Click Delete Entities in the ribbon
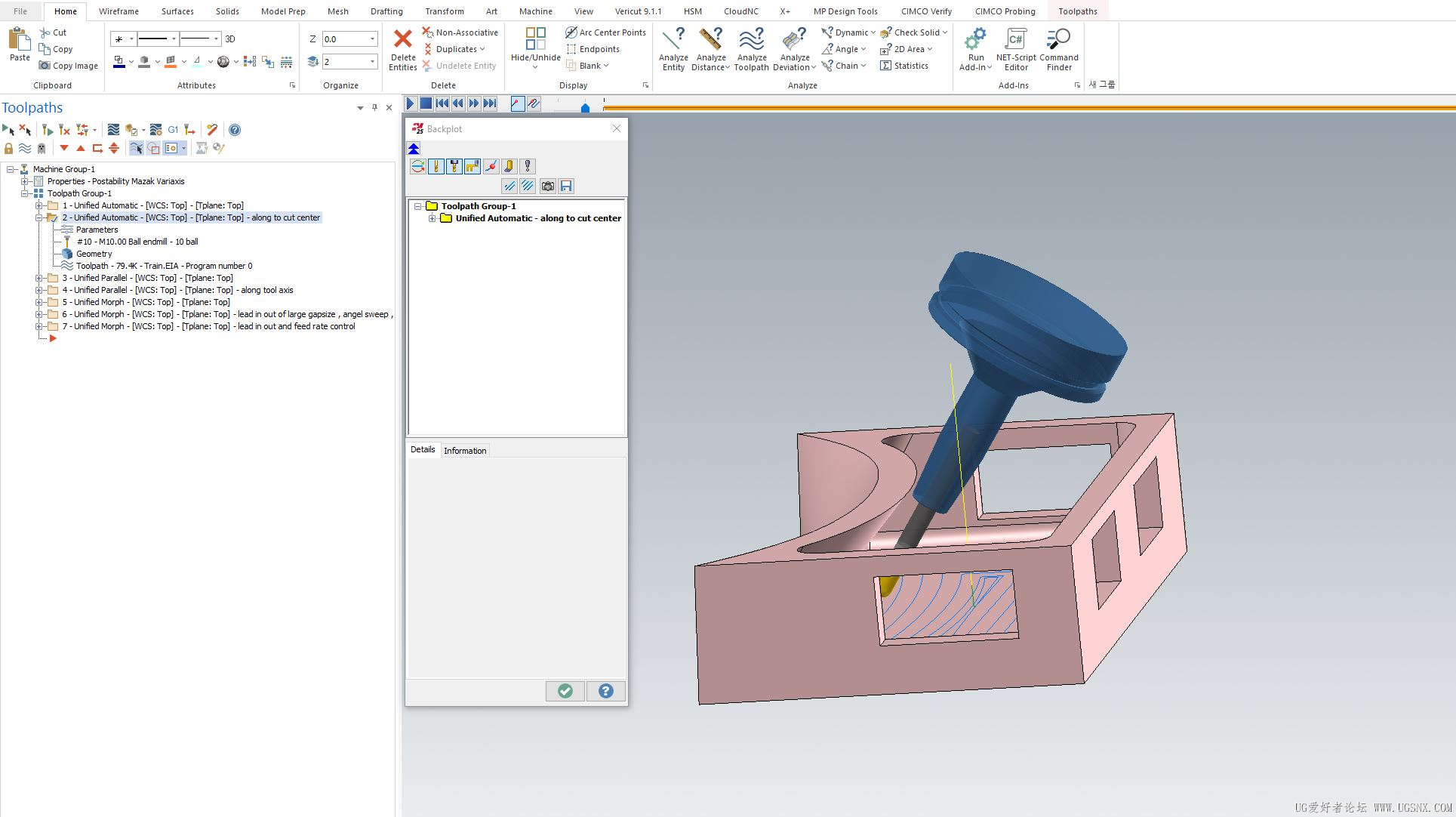The image size is (1456, 817). 402,49
